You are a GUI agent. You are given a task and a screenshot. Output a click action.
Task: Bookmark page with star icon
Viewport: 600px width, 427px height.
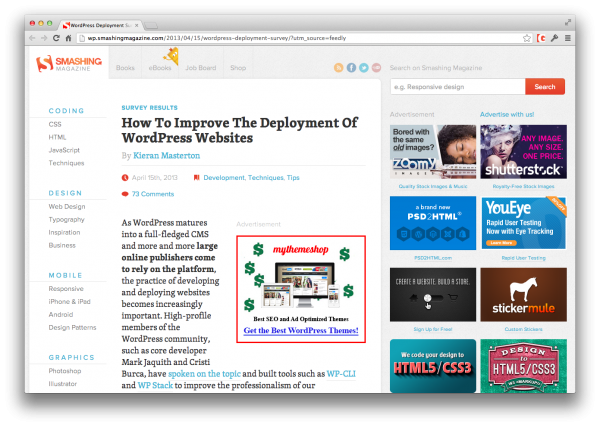click(x=527, y=38)
